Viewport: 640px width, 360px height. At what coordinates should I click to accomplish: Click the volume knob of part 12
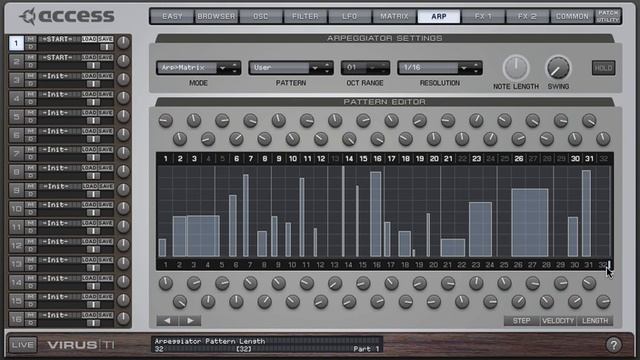tap(123, 245)
